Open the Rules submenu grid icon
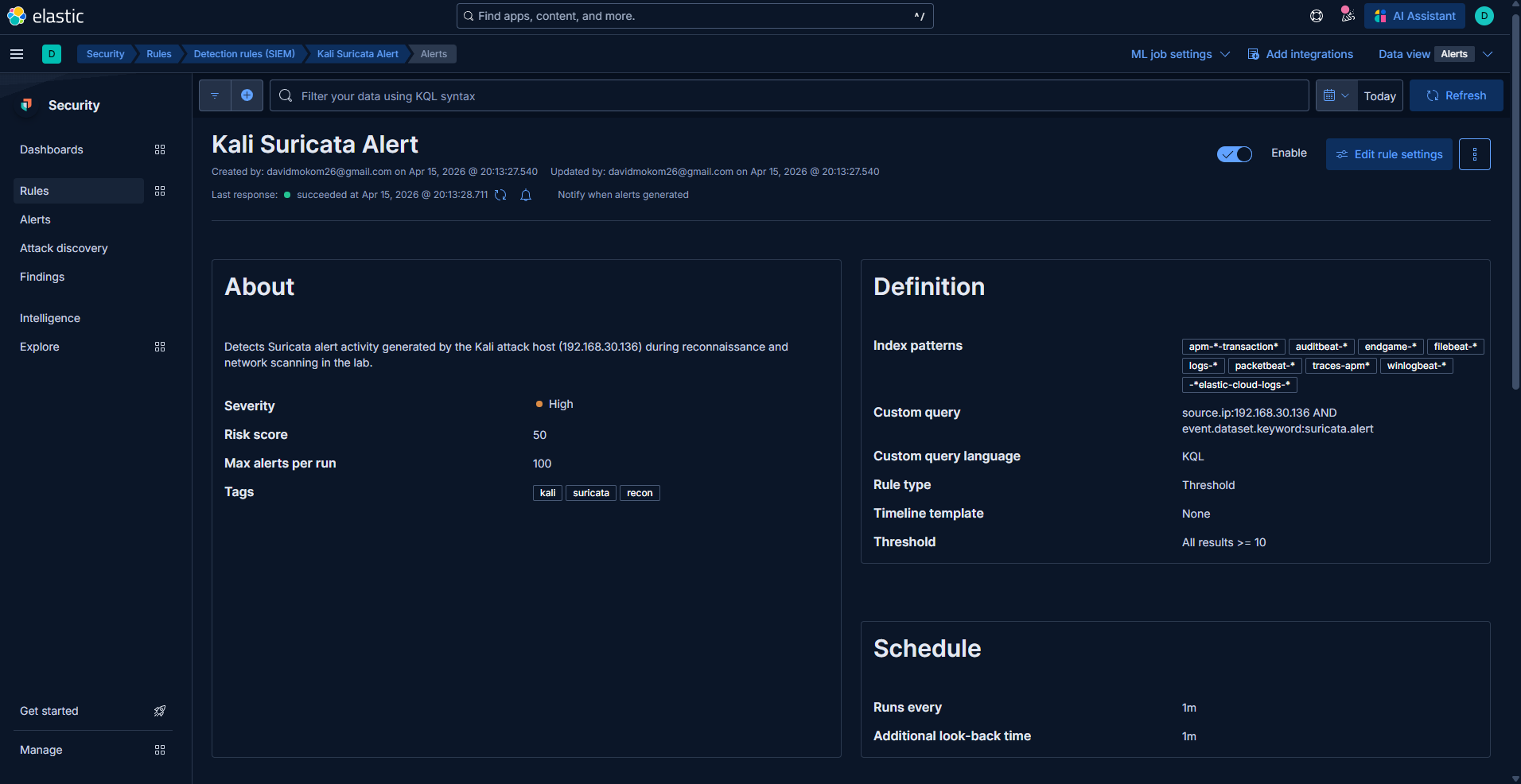 (160, 191)
